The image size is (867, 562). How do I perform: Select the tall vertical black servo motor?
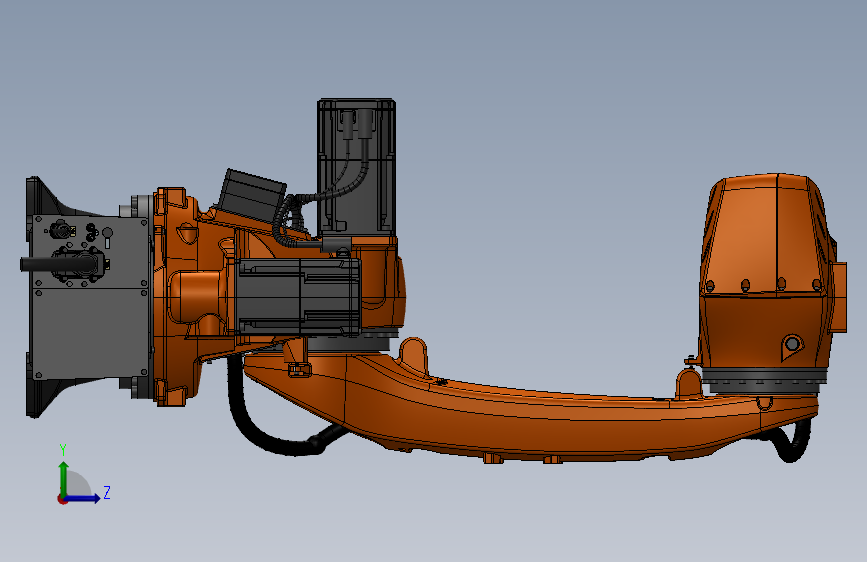click(x=357, y=168)
